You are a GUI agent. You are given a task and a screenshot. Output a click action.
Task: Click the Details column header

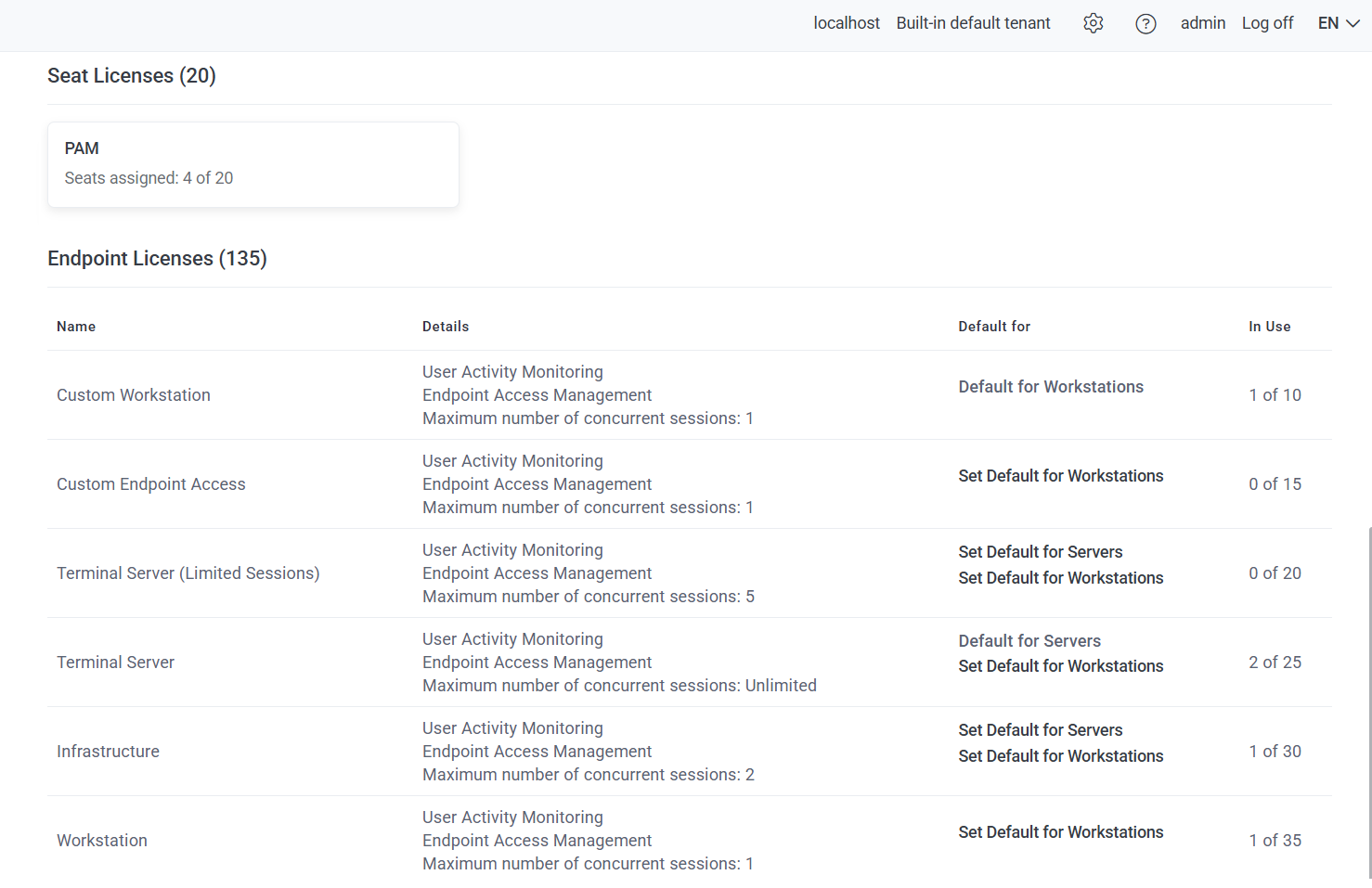(x=446, y=327)
